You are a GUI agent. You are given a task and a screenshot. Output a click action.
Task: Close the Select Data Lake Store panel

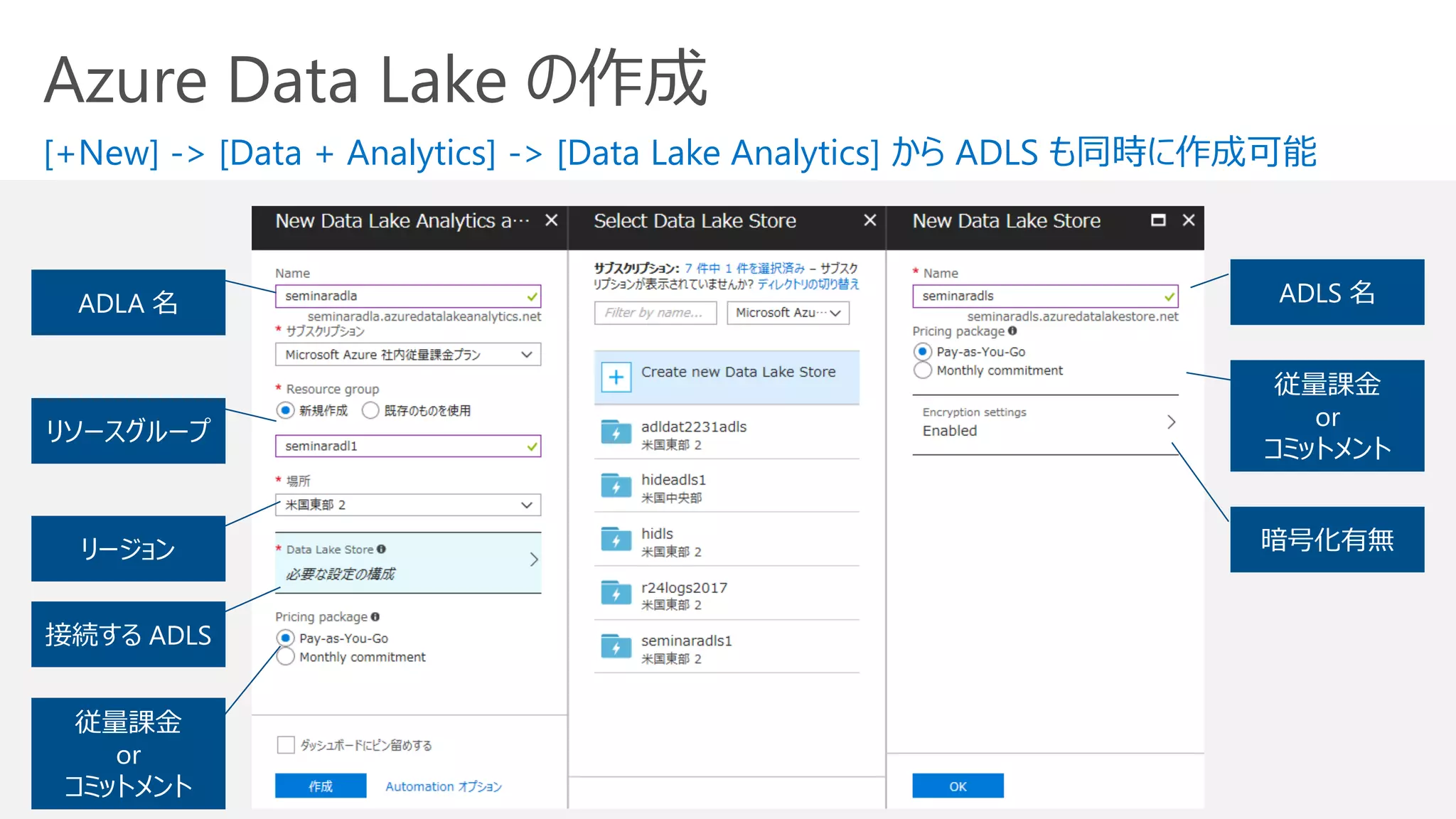869,220
